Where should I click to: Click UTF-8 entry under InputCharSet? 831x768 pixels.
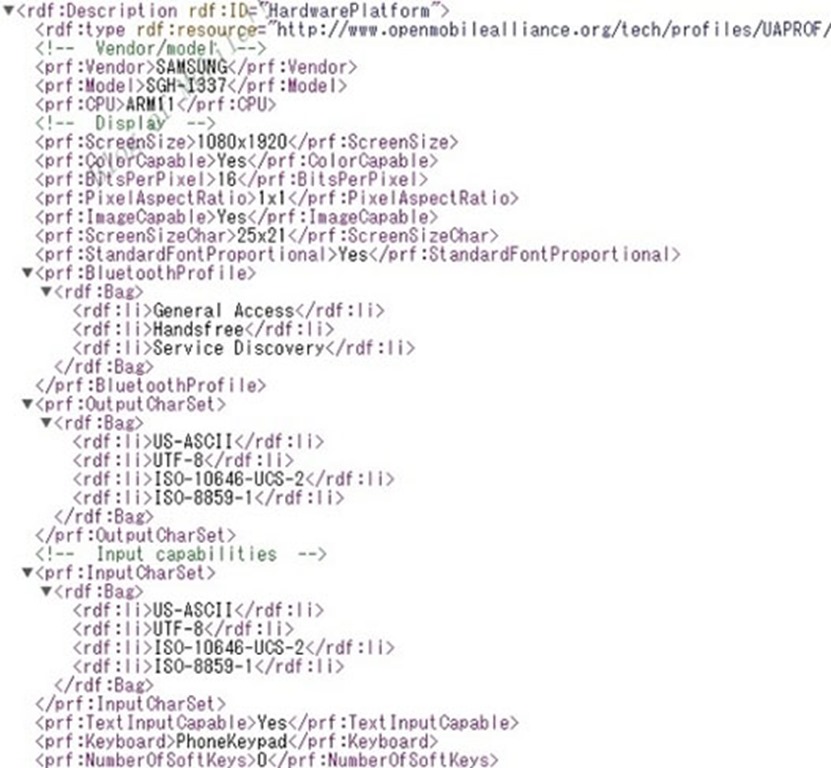pyautogui.click(x=178, y=629)
